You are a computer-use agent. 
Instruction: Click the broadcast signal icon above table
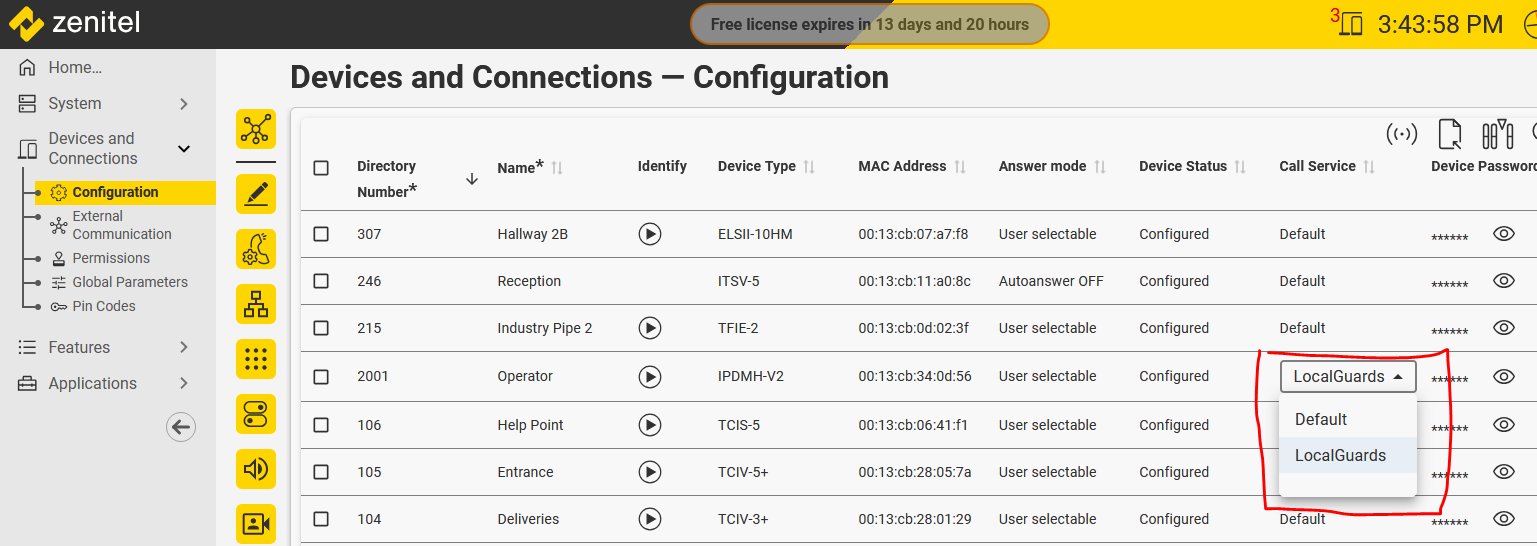click(x=1402, y=134)
